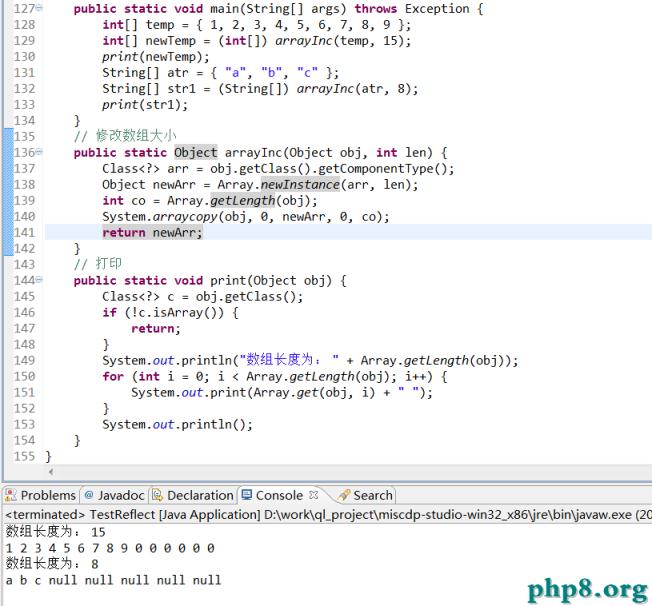The height and width of the screenshot is (606, 652).
Task: Collapse the arrayInc method at line 136
Action: [x=39, y=152]
